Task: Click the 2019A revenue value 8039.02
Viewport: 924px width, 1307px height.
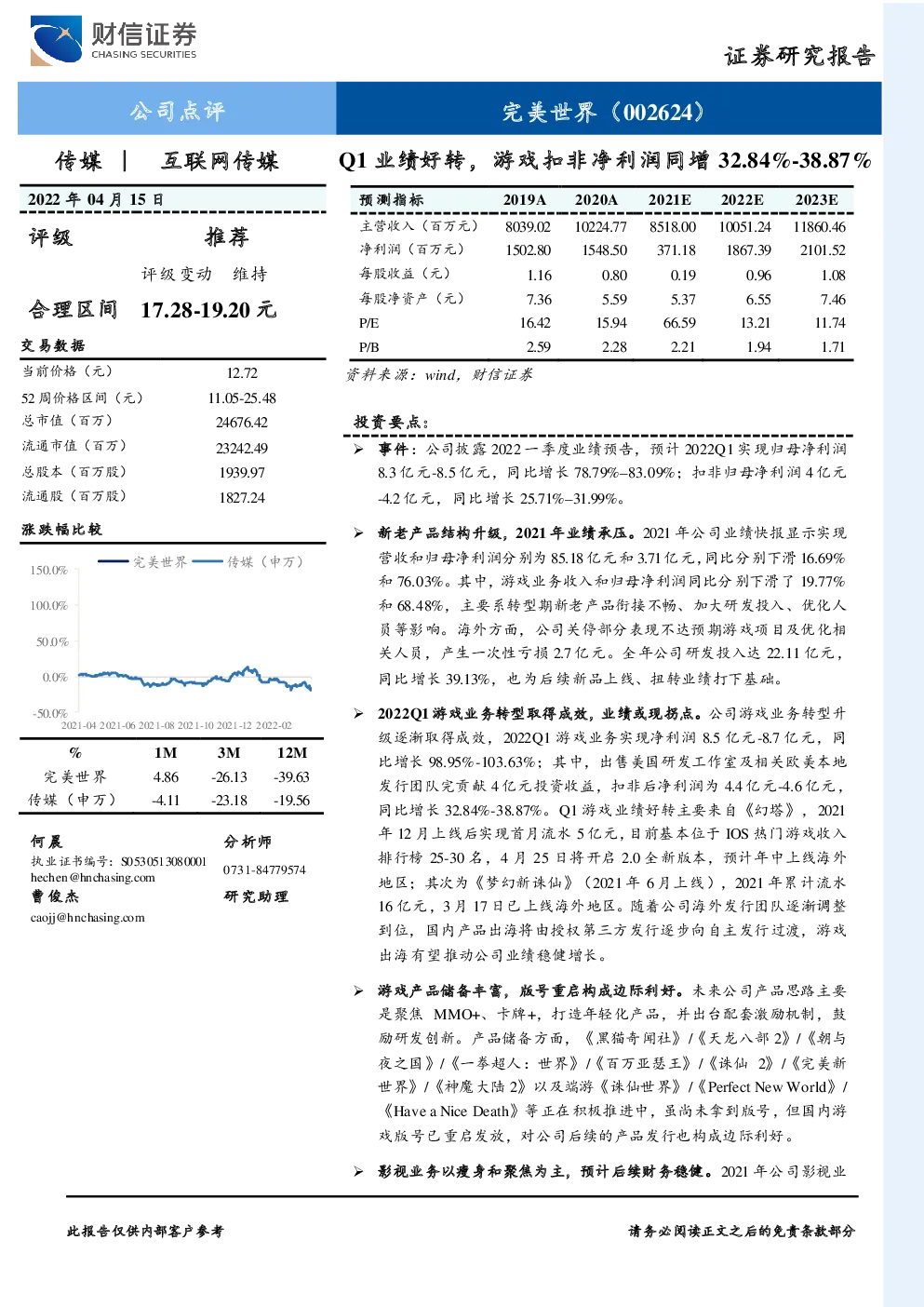Action: pos(528,226)
